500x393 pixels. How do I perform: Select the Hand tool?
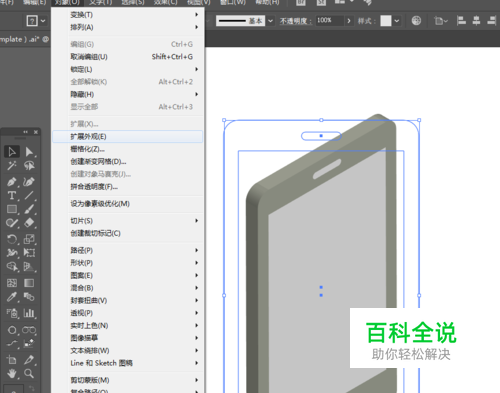tap(12, 373)
